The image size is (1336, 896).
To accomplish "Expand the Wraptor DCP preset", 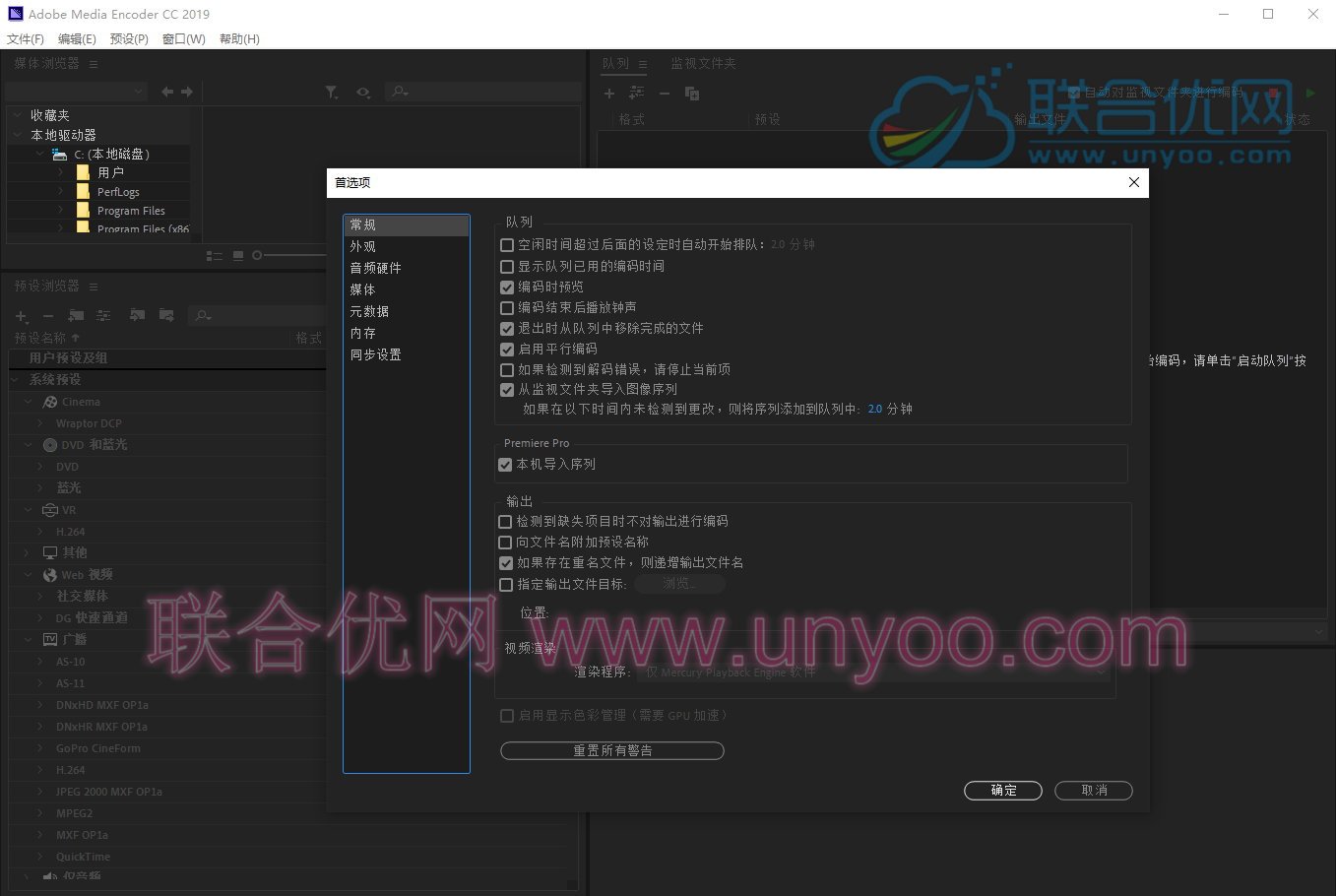I will (39, 423).
